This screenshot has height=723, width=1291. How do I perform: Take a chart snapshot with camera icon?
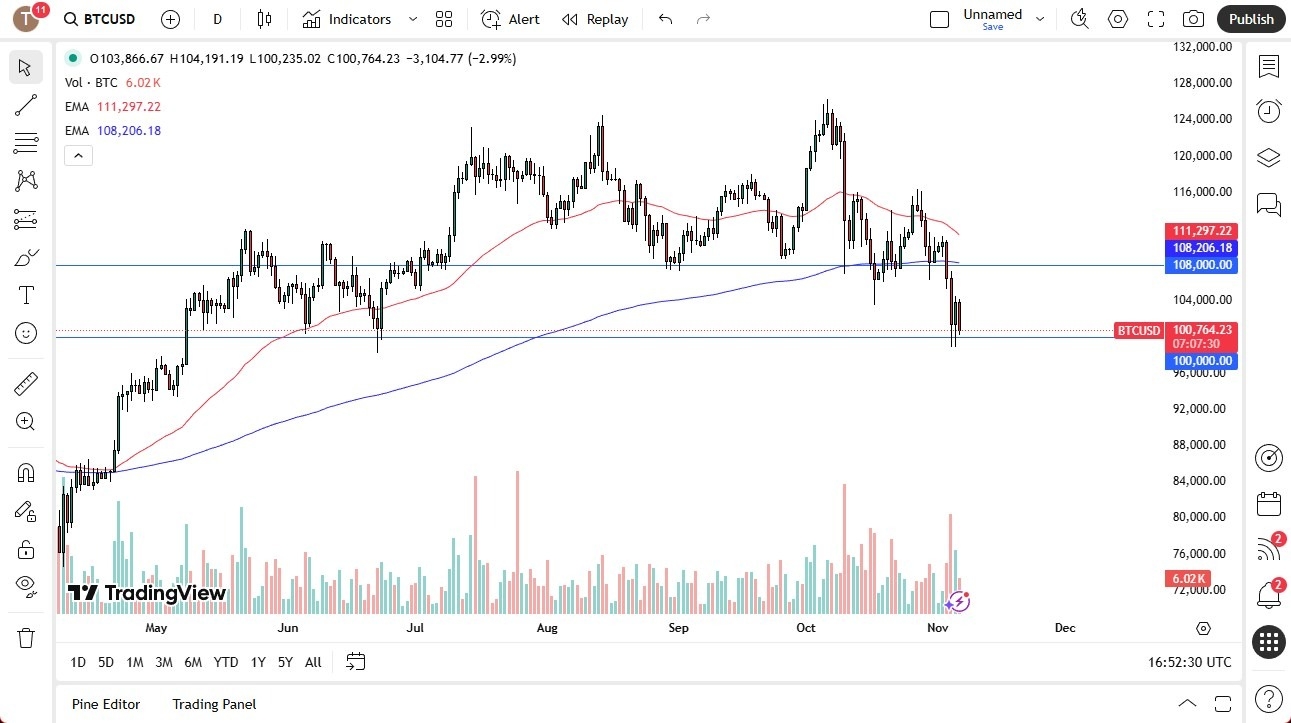(x=1194, y=19)
